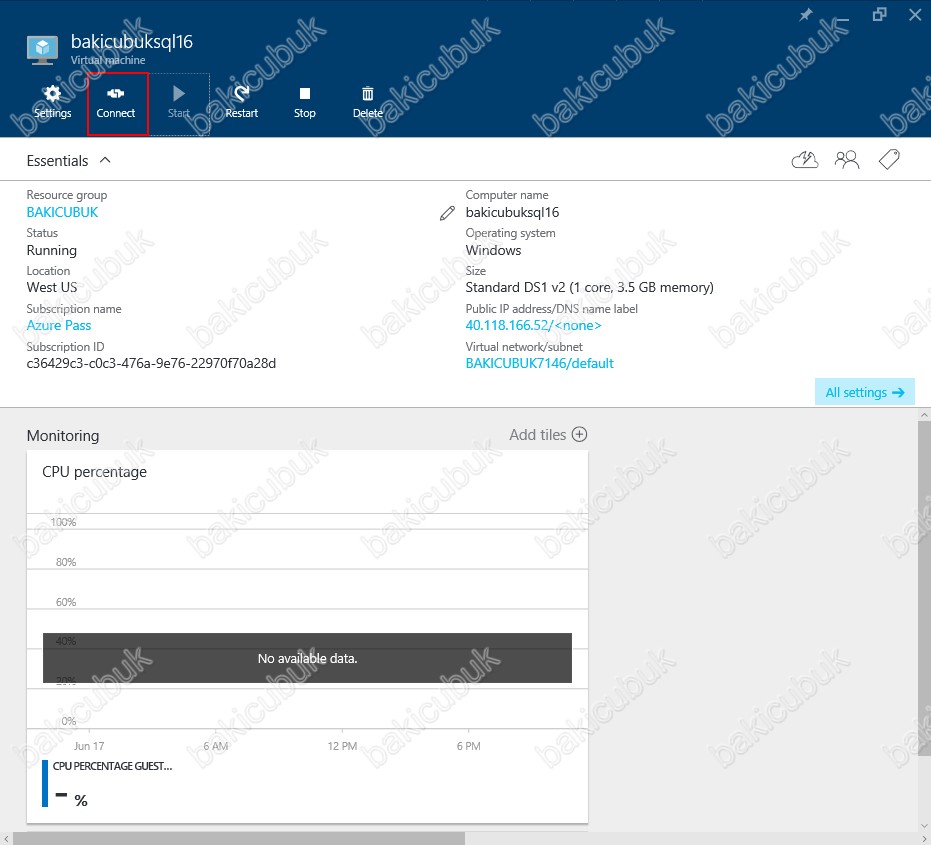Click the horizontal scrollbar thumb
Screen dimensions: 931x845
click(x=239, y=838)
